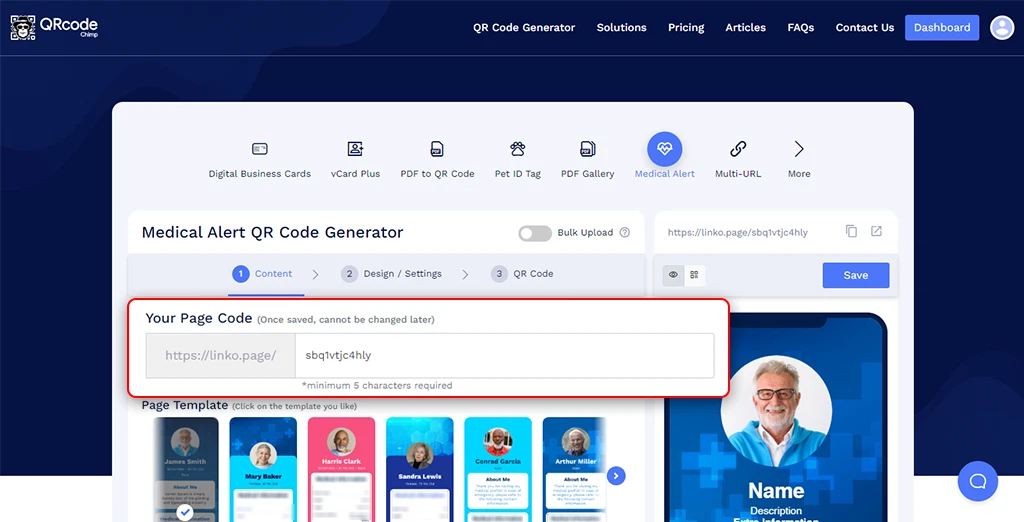Viewport: 1024px width, 522px height.
Task: Click the Digital Business Cards icon
Action: [x=260, y=149]
